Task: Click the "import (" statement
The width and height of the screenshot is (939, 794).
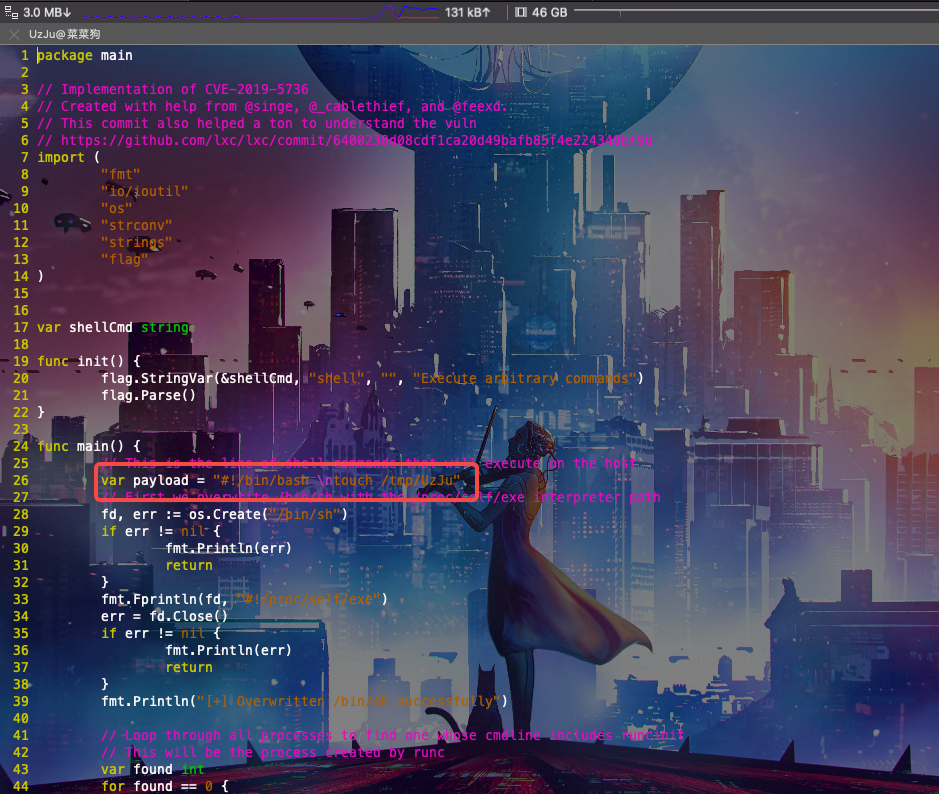Action: (68, 157)
